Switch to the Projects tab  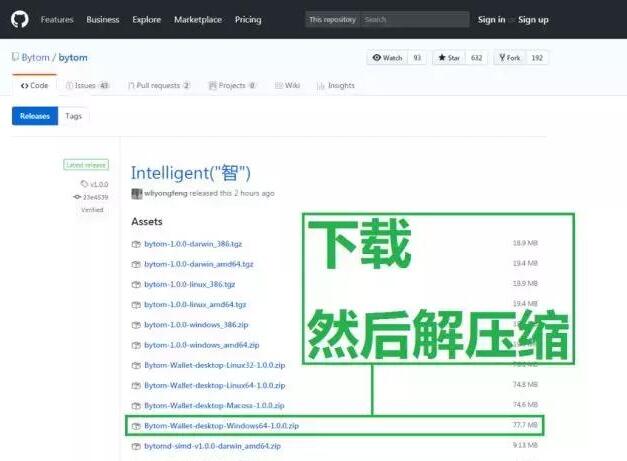pos(232,85)
